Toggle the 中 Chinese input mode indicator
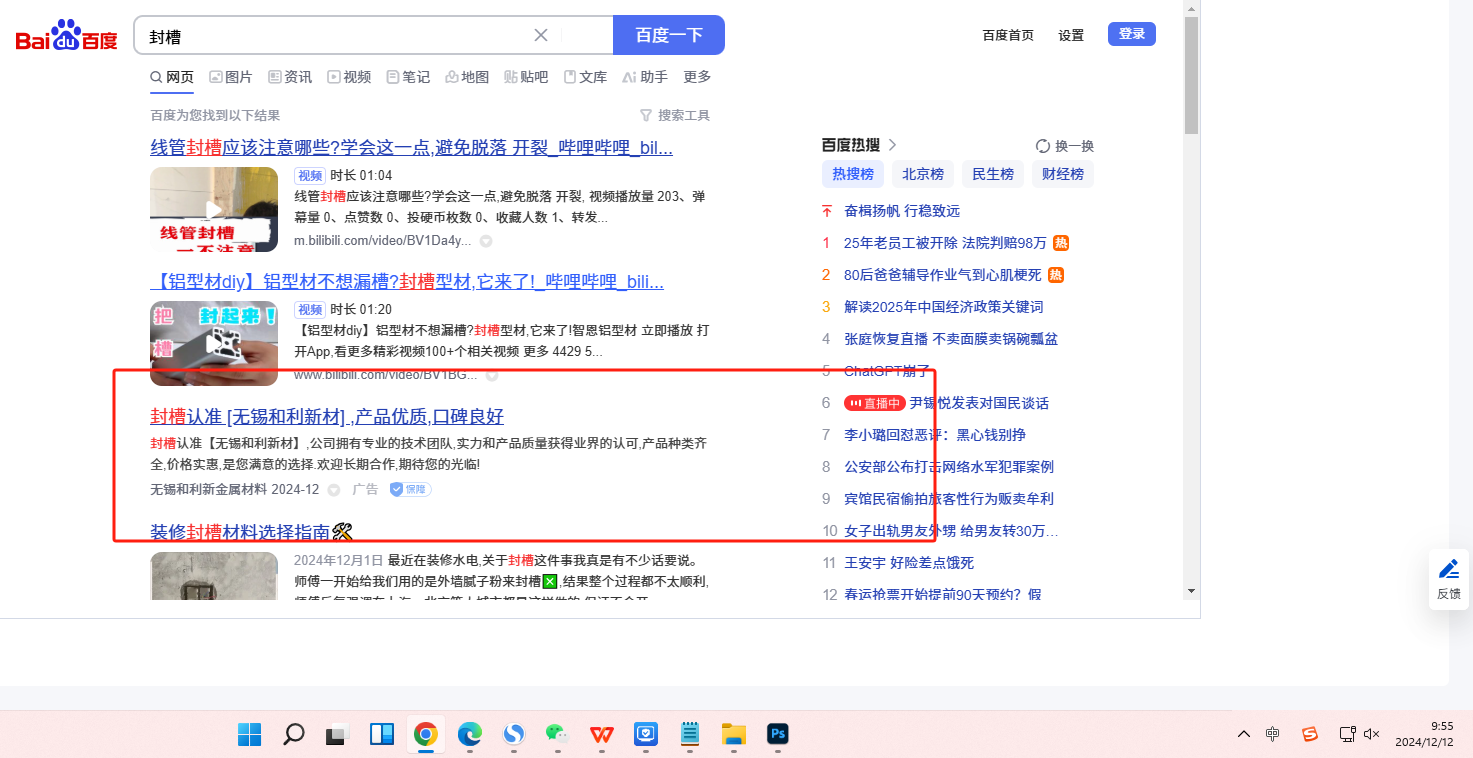The height and width of the screenshot is (758, 1473). tap(1272, 734)
